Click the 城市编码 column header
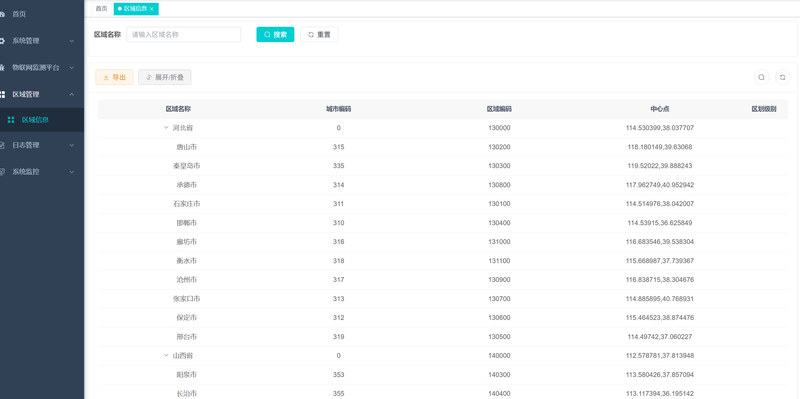 [x=339, y=109]
